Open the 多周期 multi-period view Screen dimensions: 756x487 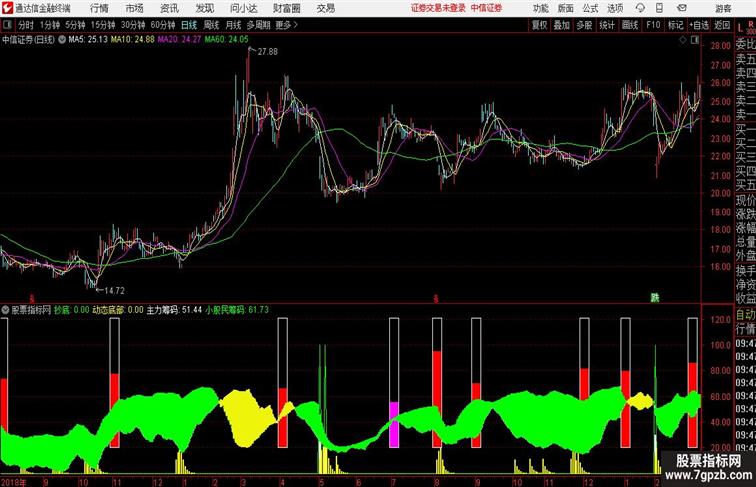click(258, 25)
